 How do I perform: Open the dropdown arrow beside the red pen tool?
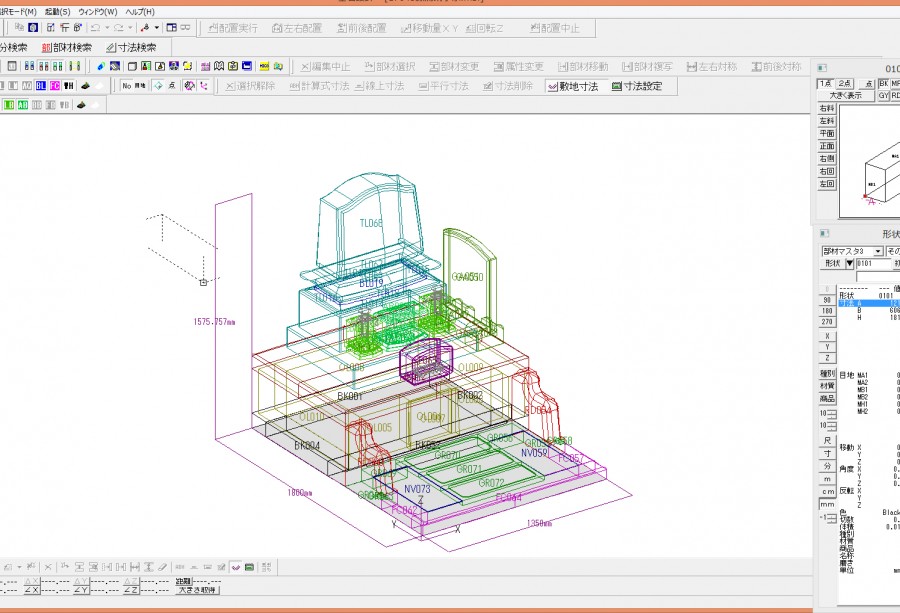(156, 28)
